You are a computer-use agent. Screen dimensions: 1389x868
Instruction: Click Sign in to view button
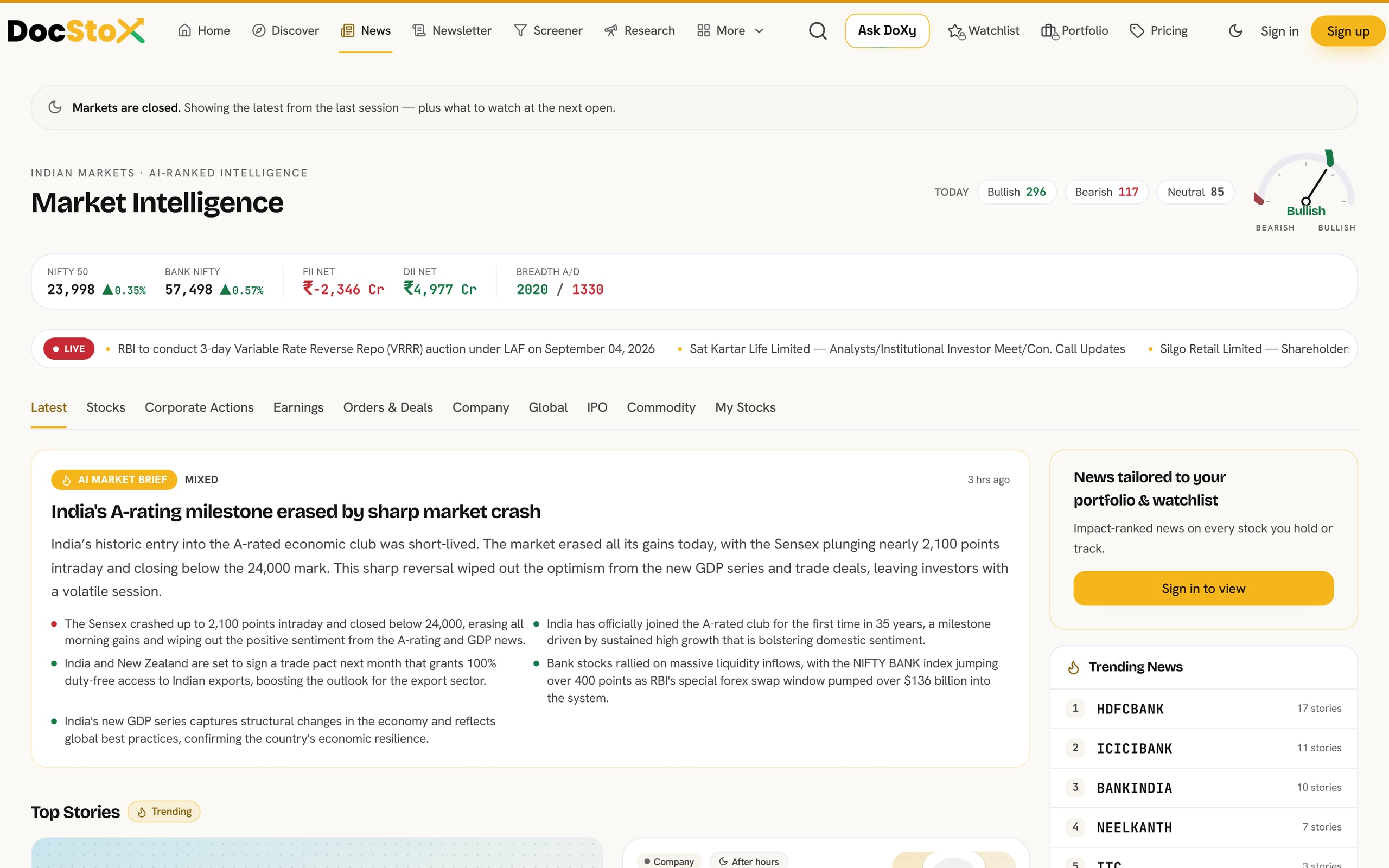click(x=1203, y=589)
